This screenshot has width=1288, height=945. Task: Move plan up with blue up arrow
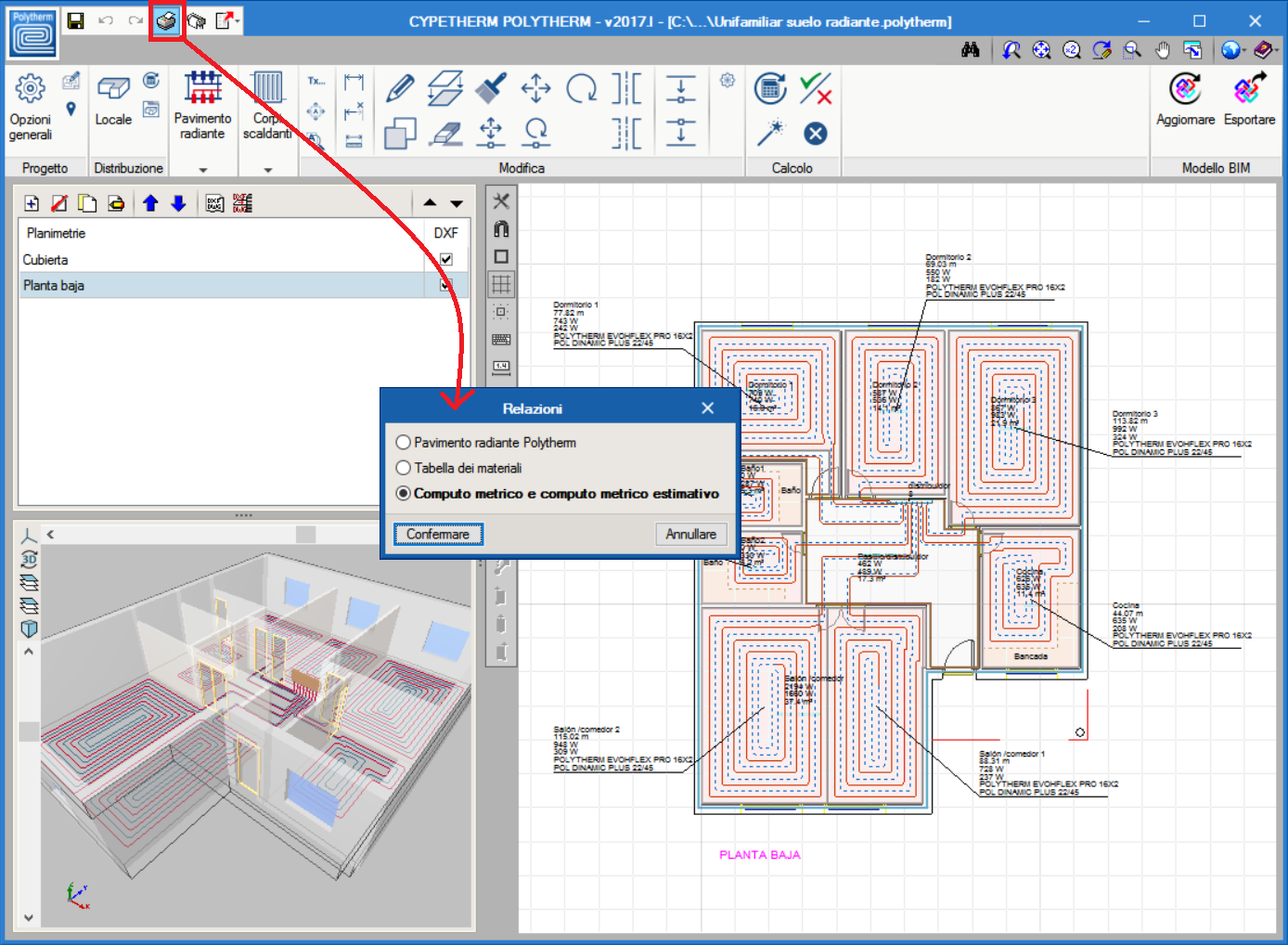coord(150,203)
